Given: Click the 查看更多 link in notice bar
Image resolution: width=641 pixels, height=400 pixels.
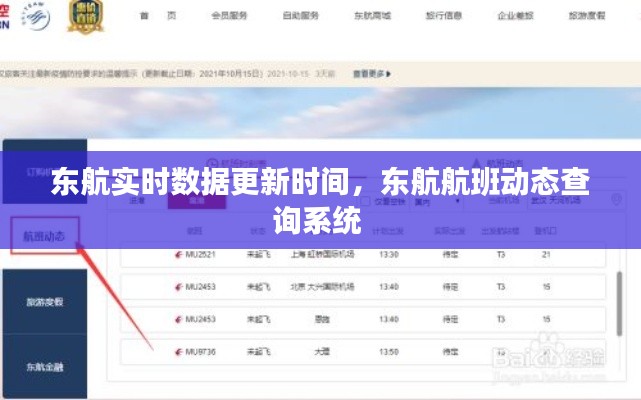Looking at the screenshot, I should (371, 73).
